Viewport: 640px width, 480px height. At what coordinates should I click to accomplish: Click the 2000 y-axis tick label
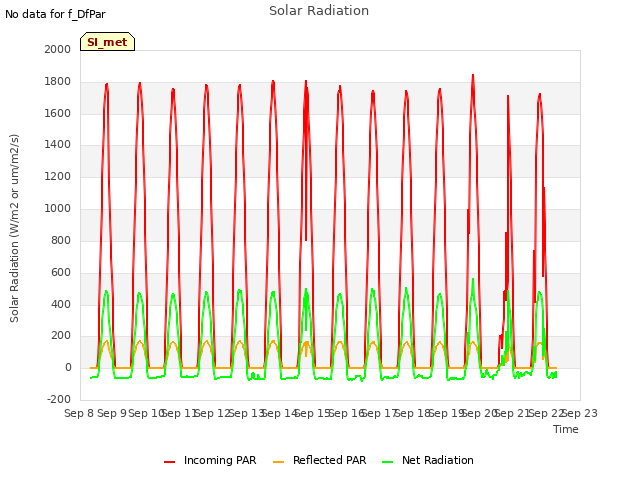click(x=58, y=49)
